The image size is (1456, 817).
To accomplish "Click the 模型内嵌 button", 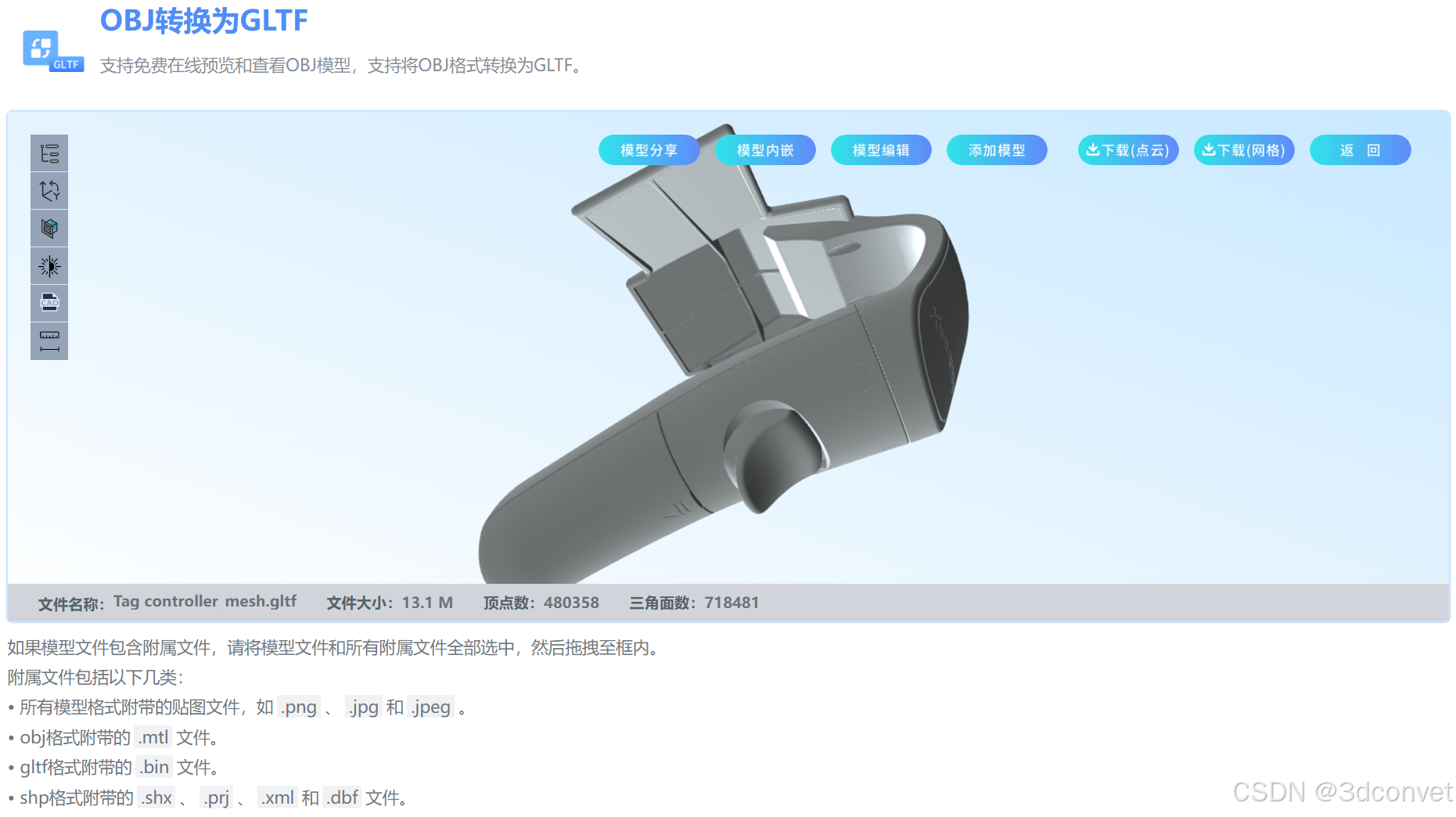I will [x=765, y=149].
